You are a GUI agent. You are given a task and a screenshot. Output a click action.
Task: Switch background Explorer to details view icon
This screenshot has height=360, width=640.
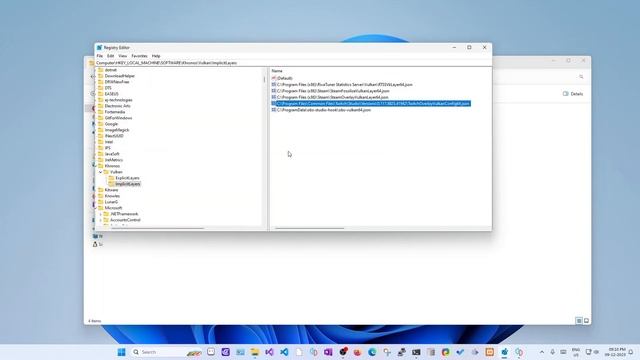point(579,321)
